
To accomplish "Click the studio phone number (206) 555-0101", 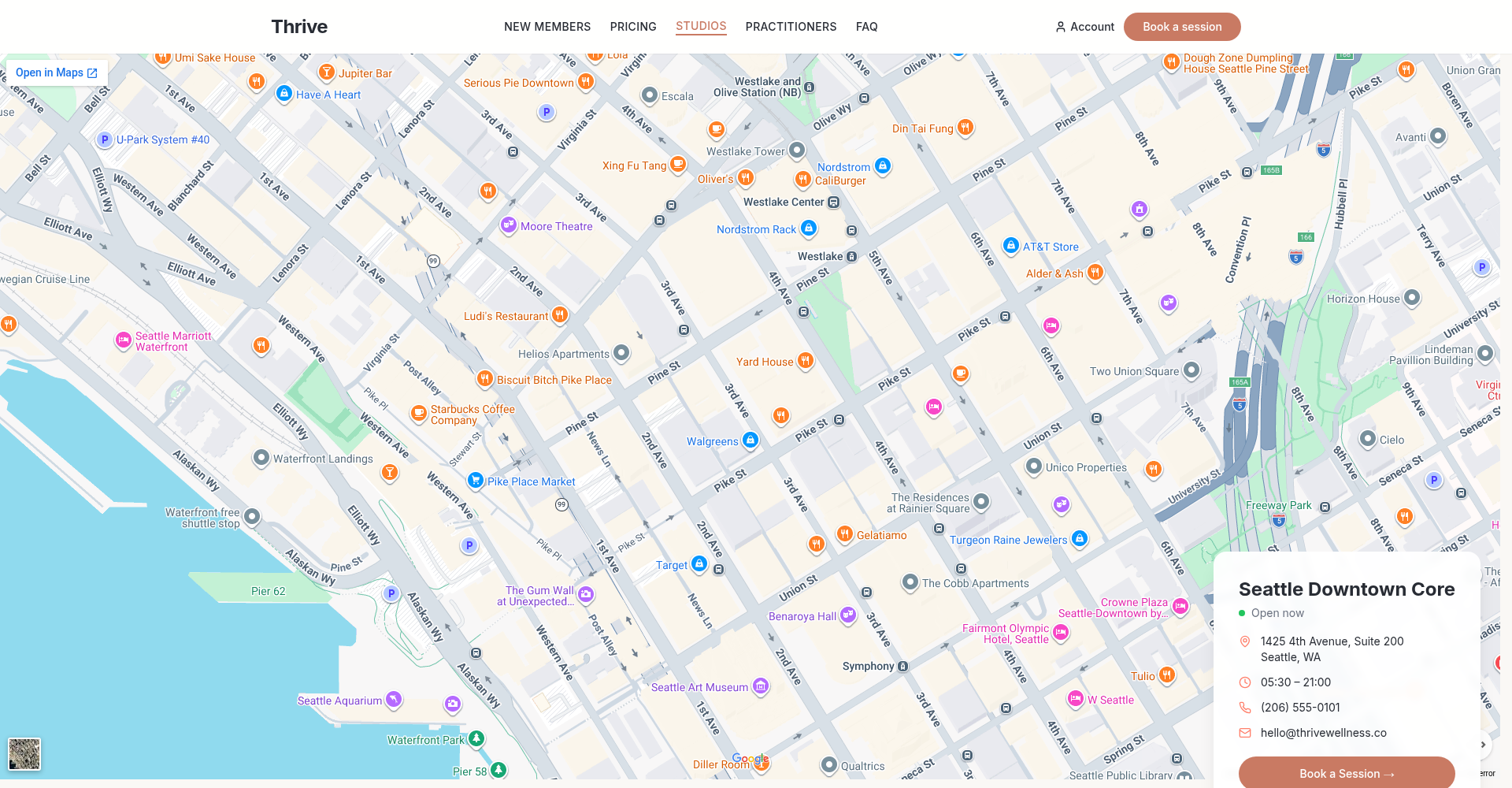I will click(x=1300, y=708).
